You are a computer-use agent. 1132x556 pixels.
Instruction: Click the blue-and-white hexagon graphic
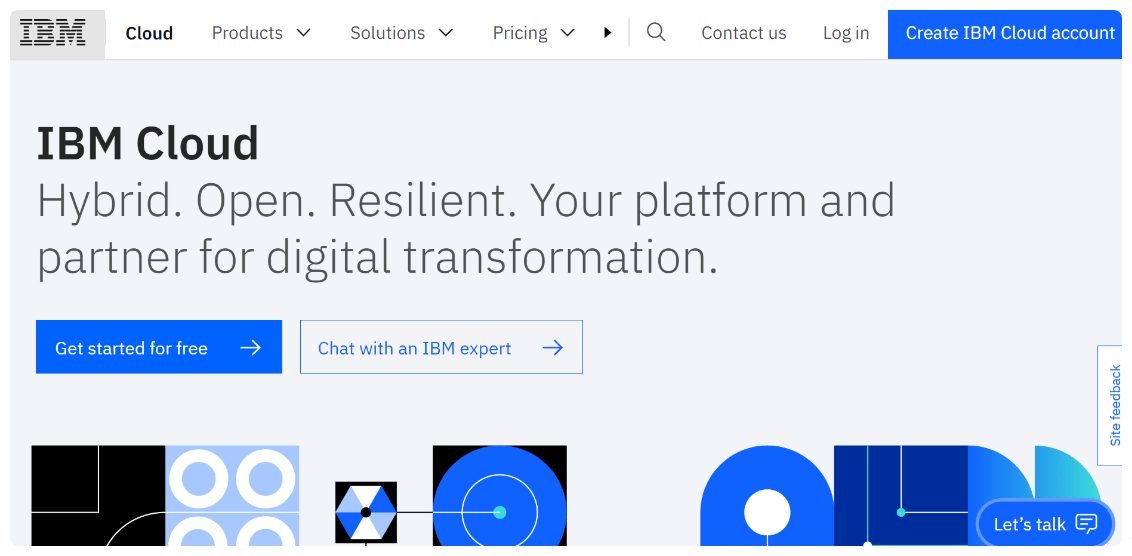coord(366,512)
